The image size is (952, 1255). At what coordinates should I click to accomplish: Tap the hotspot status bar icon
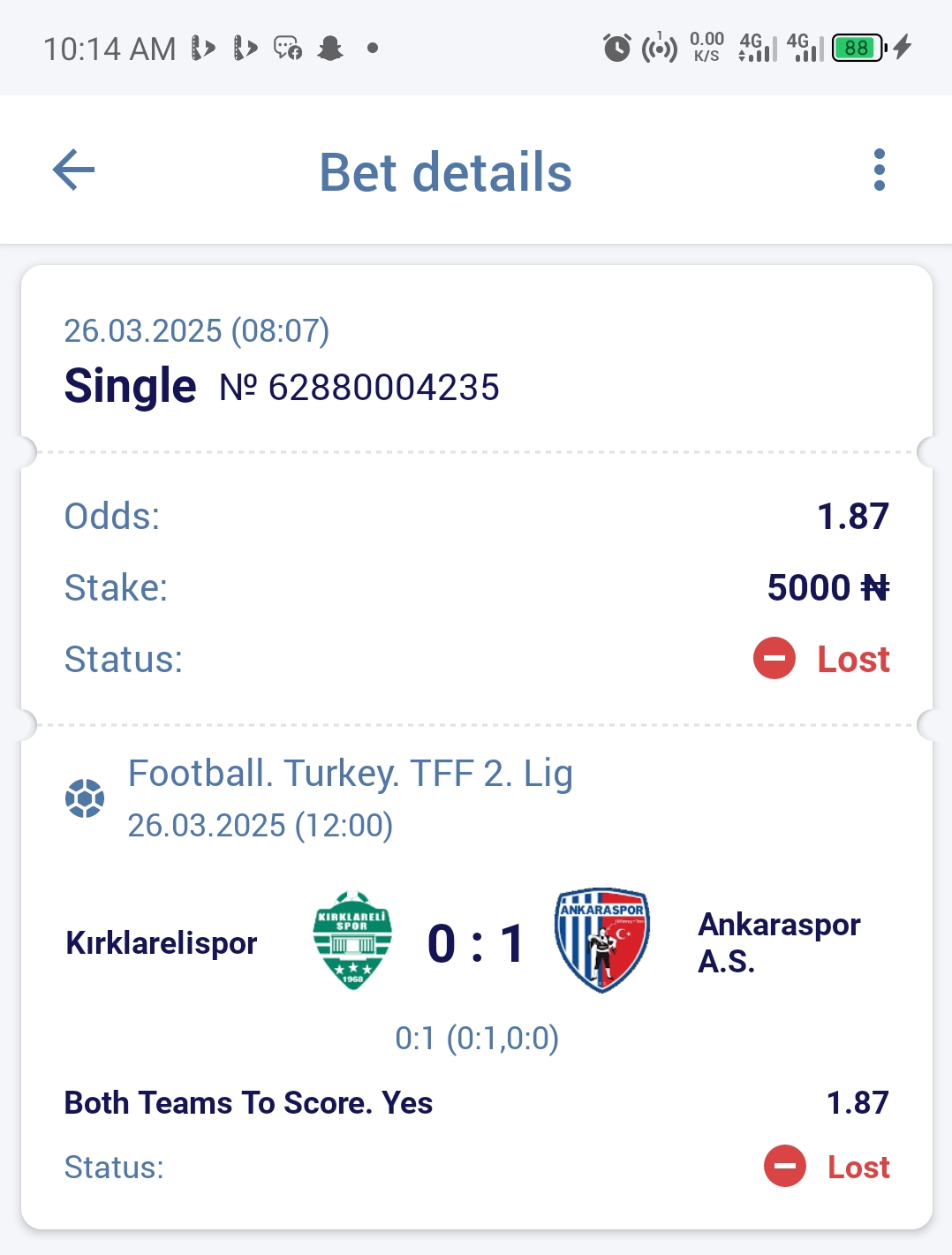click(x=660, y=48)
